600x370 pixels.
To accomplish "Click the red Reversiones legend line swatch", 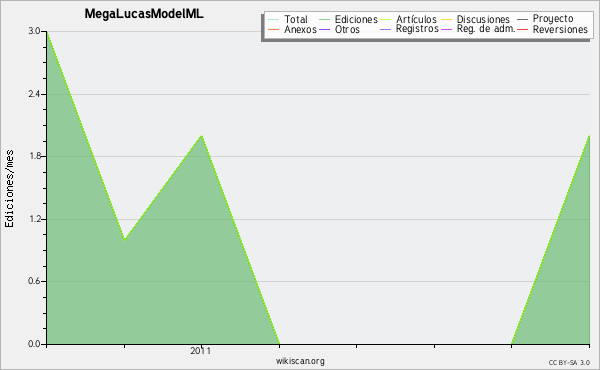I will pos(522,29).
